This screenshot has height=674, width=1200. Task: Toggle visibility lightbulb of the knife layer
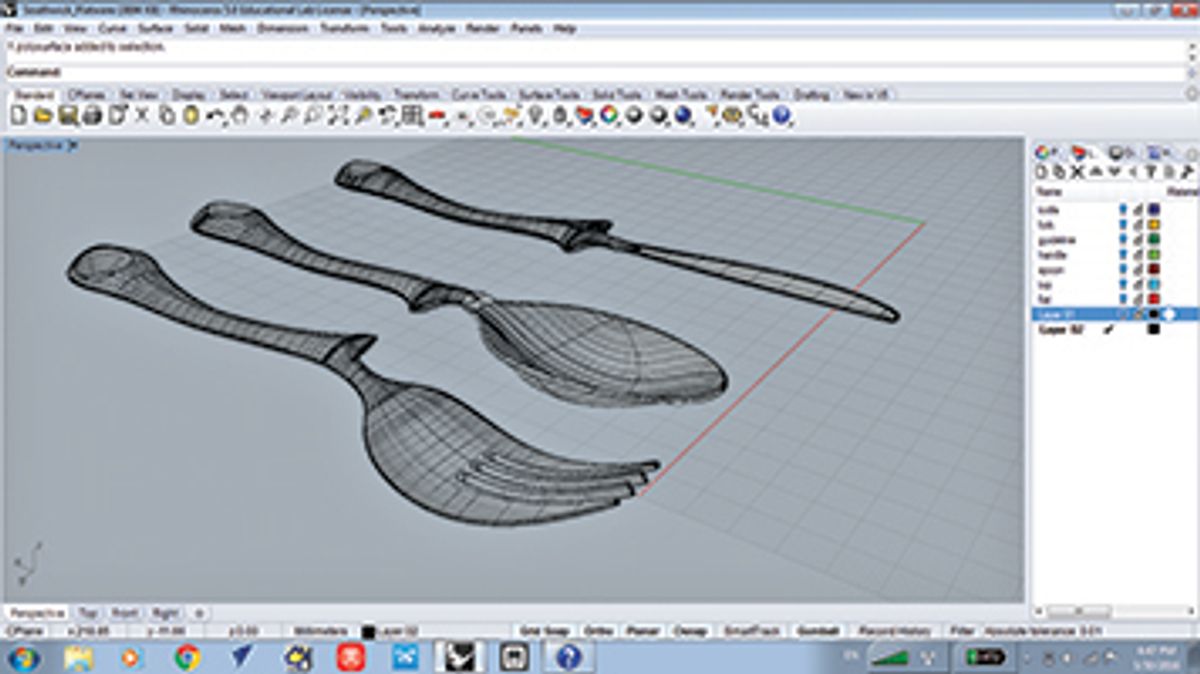[1122, 210]
